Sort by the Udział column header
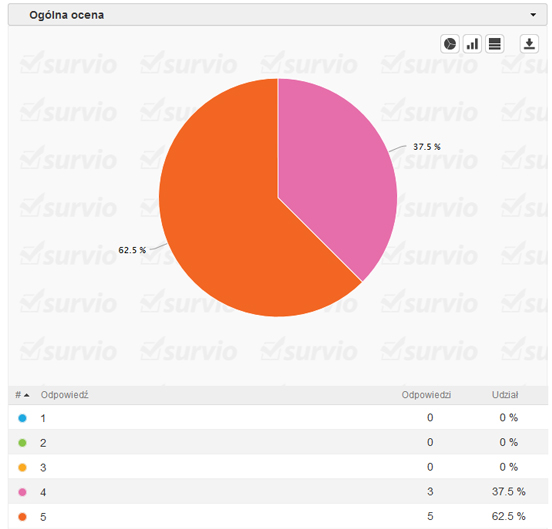 (x=505, y=395)
